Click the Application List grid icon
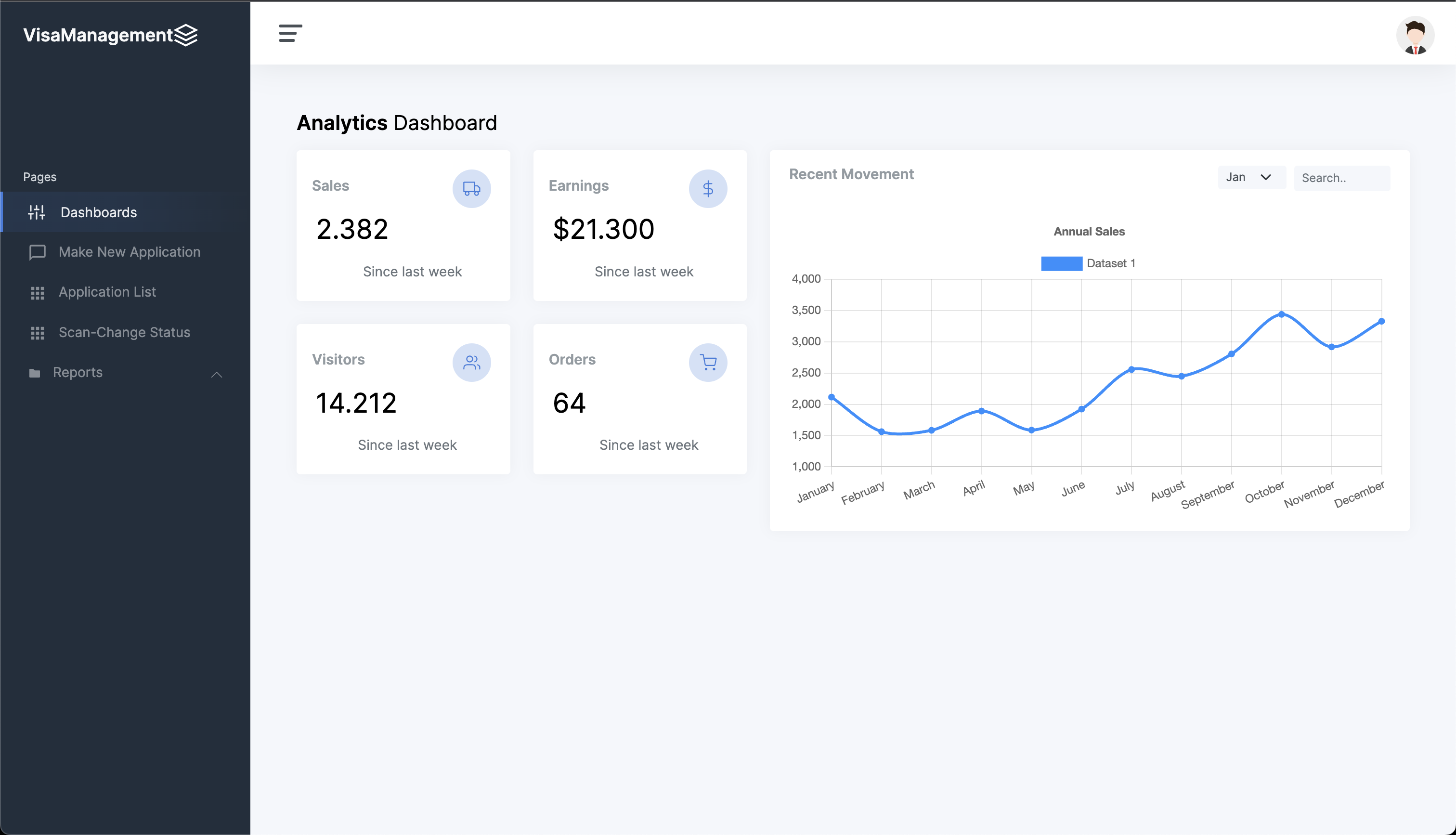The height and width of the screenshot is (835, 1456). (x=37, y=293)
